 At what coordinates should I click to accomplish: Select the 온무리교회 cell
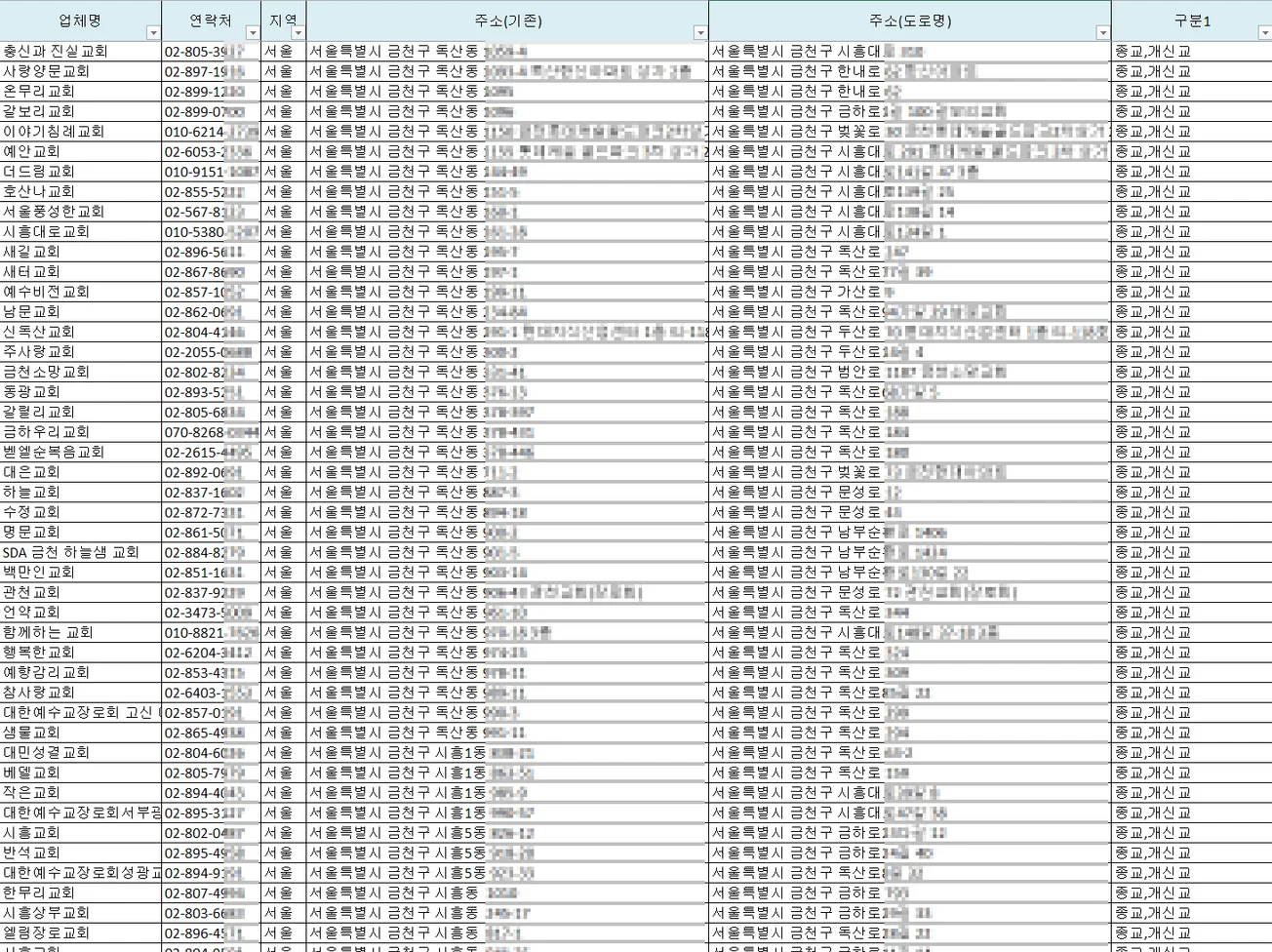click(x=81, y=91)
